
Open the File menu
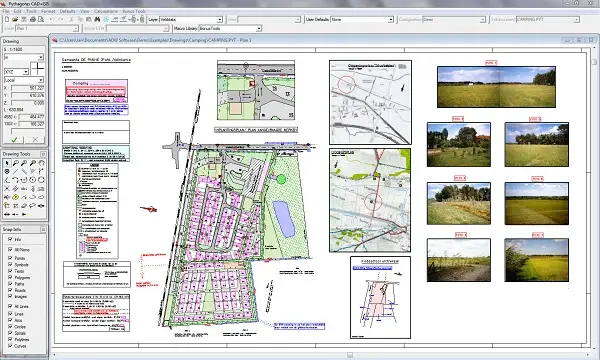pos(6,11)
